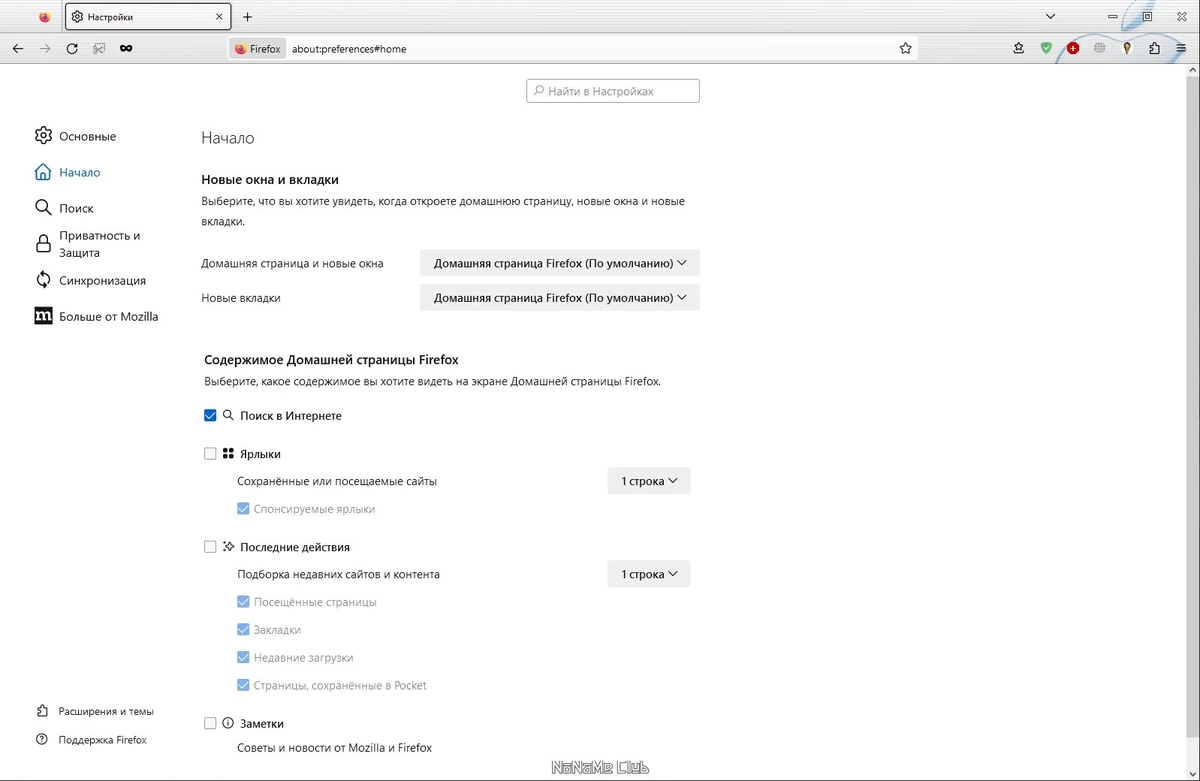The width and height of the screenshot is (1200, 781).
Task: Toggle Недавние загрузки checkbox
Action: 243,658
